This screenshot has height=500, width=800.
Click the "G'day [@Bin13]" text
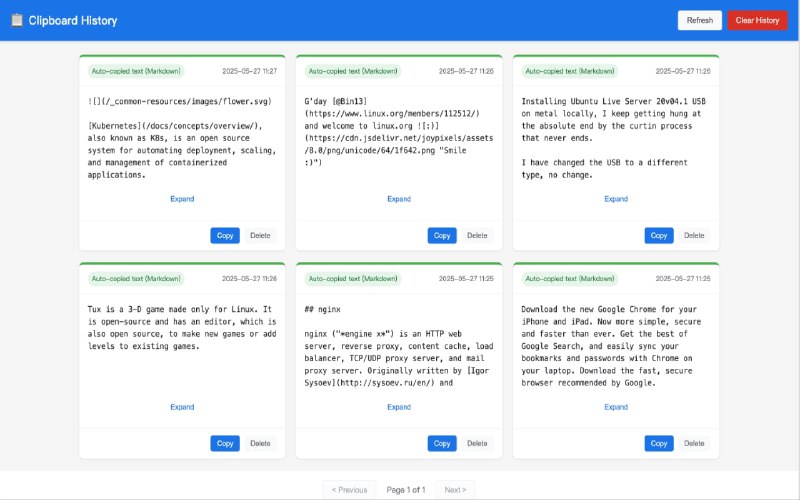tap(336, 101)
